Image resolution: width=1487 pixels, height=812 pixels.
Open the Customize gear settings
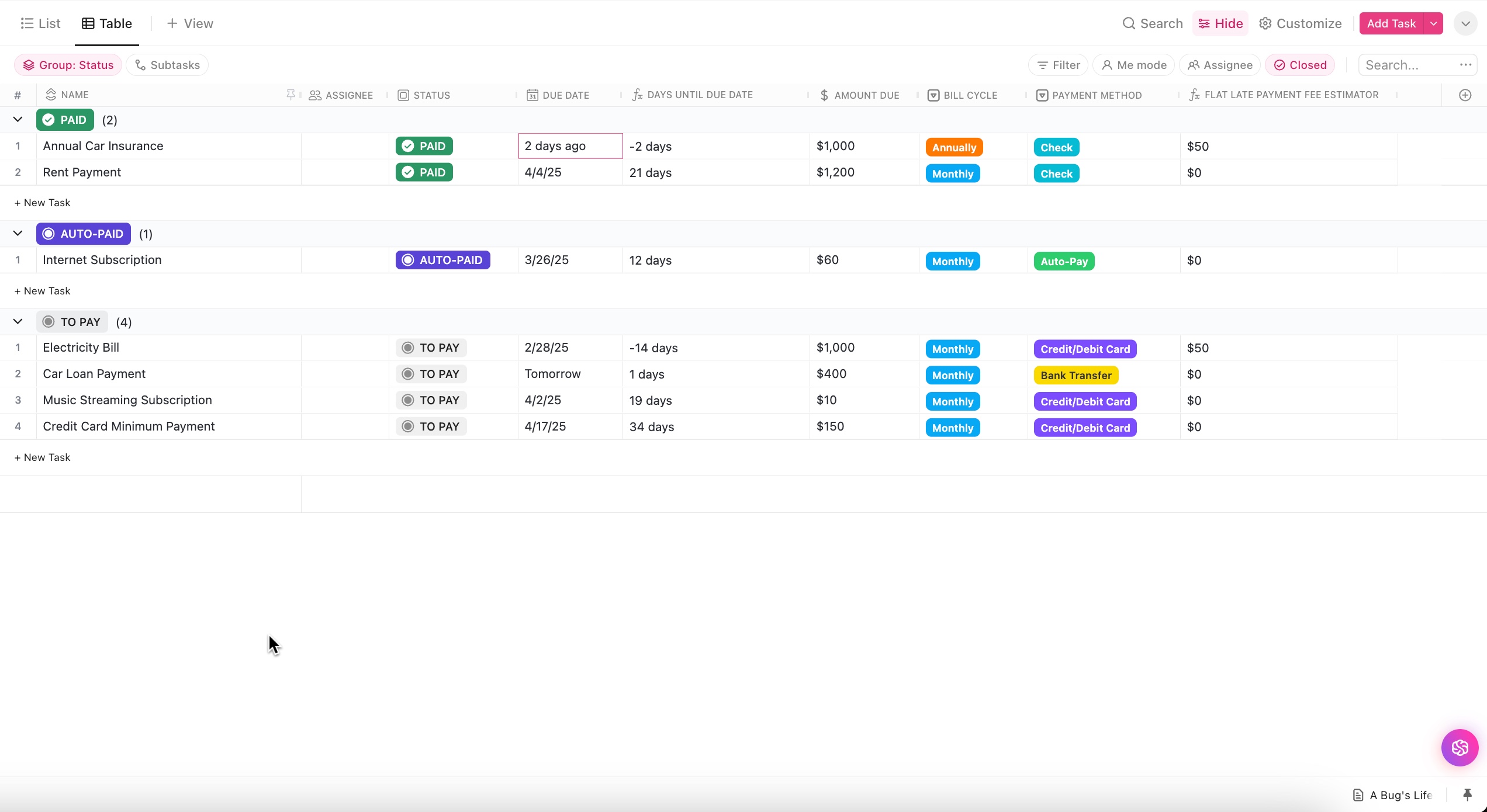coord(1301,23)
